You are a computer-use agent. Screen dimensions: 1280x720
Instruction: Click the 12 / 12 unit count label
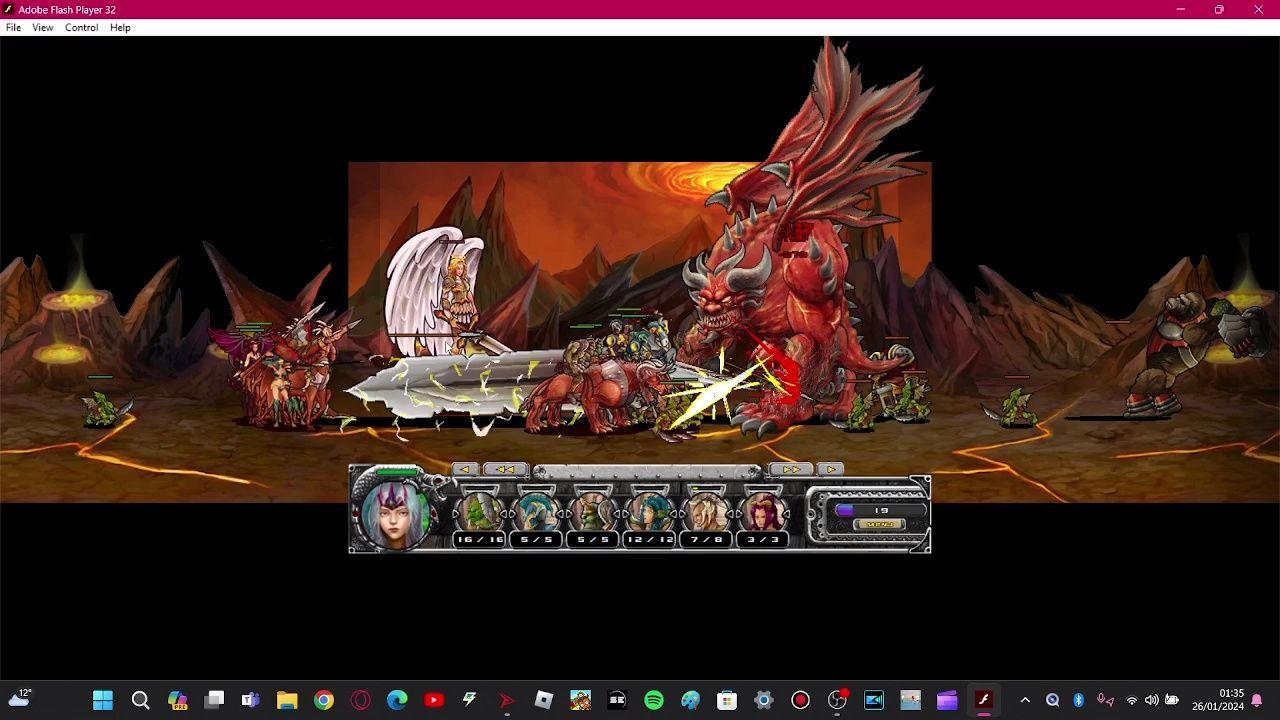tap(650, 539)
